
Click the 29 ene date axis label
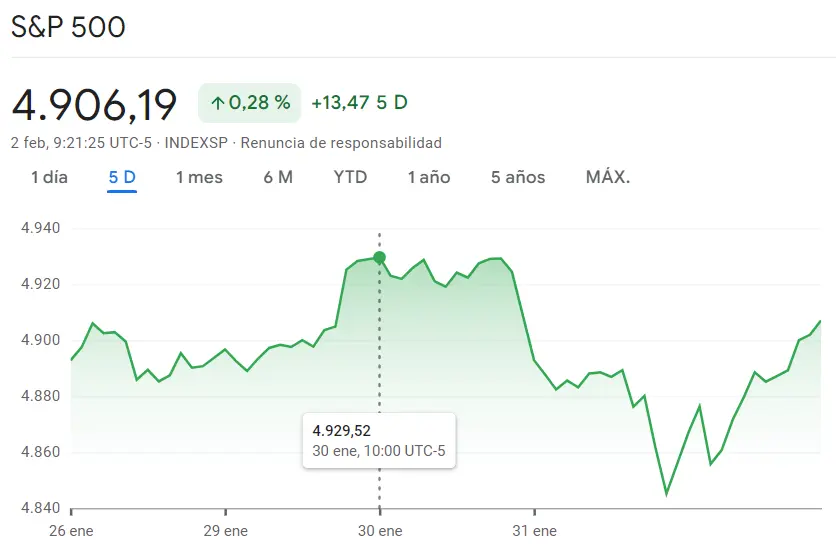click(225, 531)
